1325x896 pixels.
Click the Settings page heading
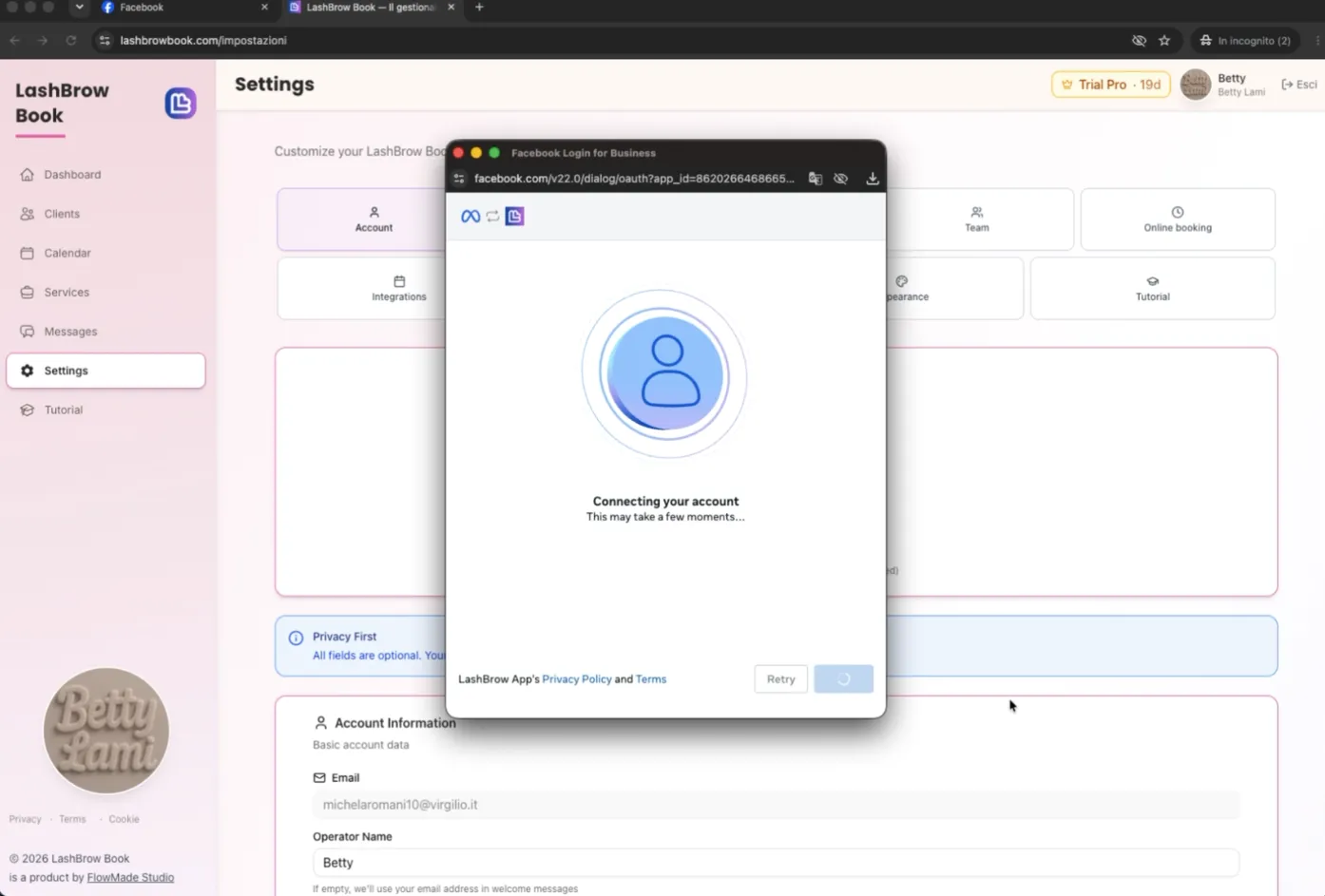(x=275, y=85)
